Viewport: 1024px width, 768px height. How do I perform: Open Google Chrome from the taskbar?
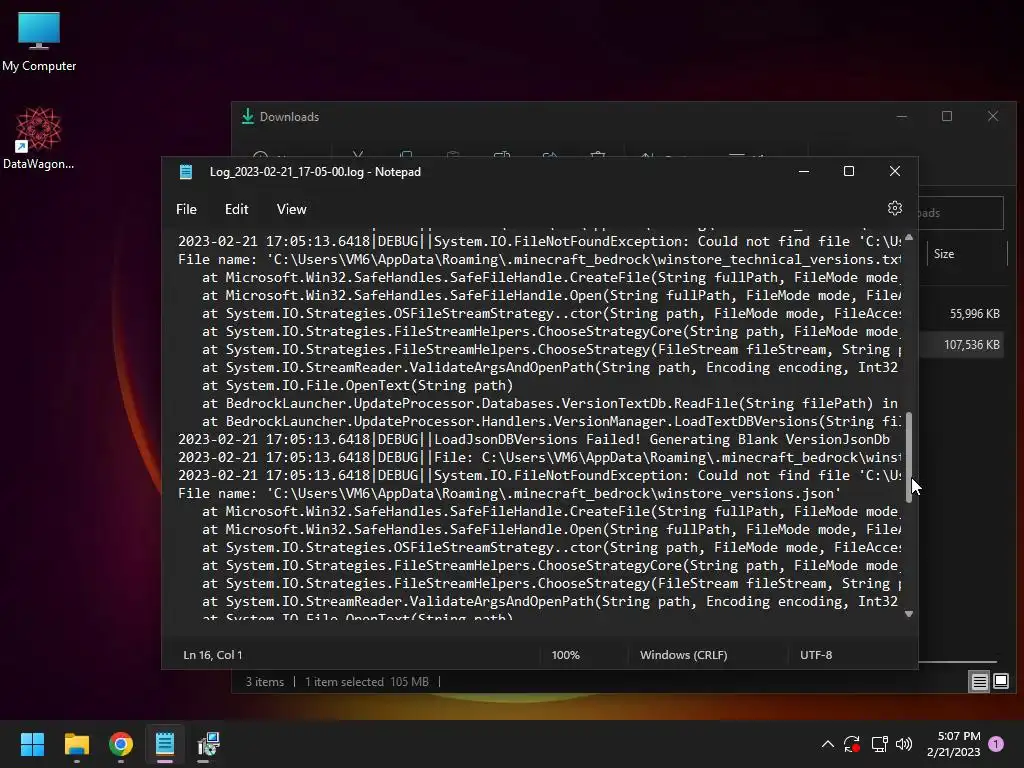coord(121,744)
